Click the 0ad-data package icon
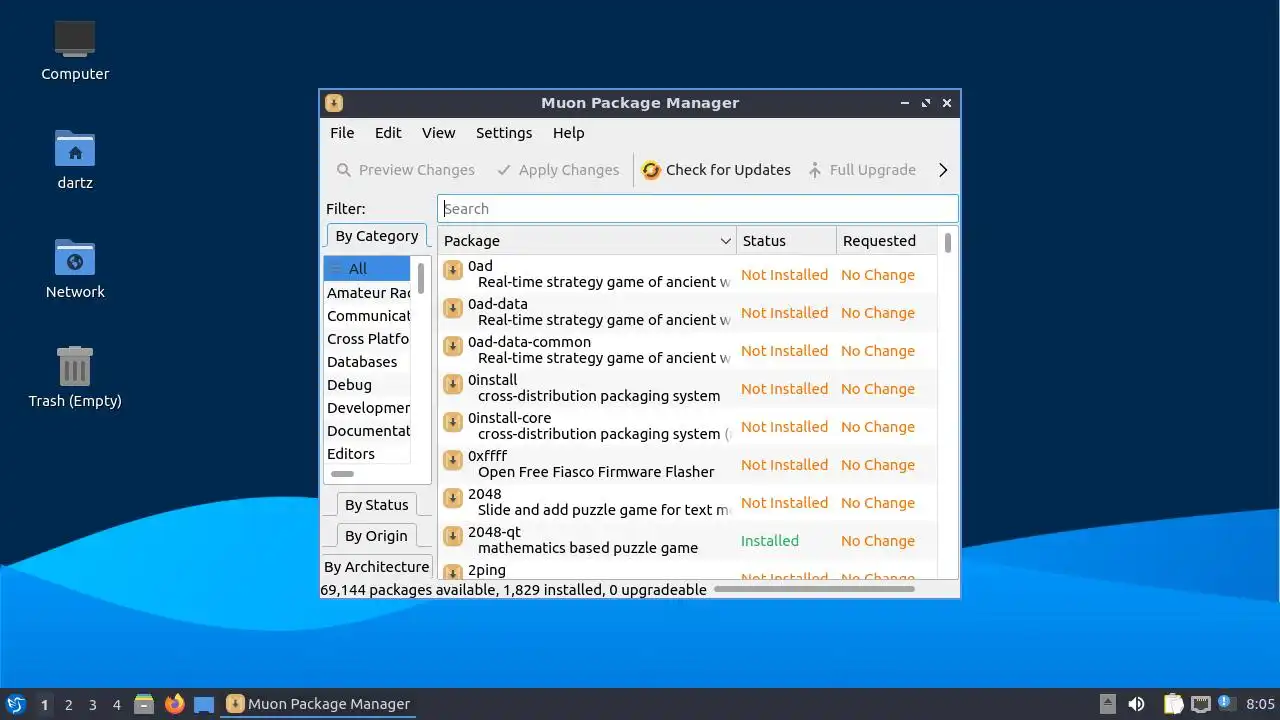This screenshot has width=1280, height=720. click(453, 309)
